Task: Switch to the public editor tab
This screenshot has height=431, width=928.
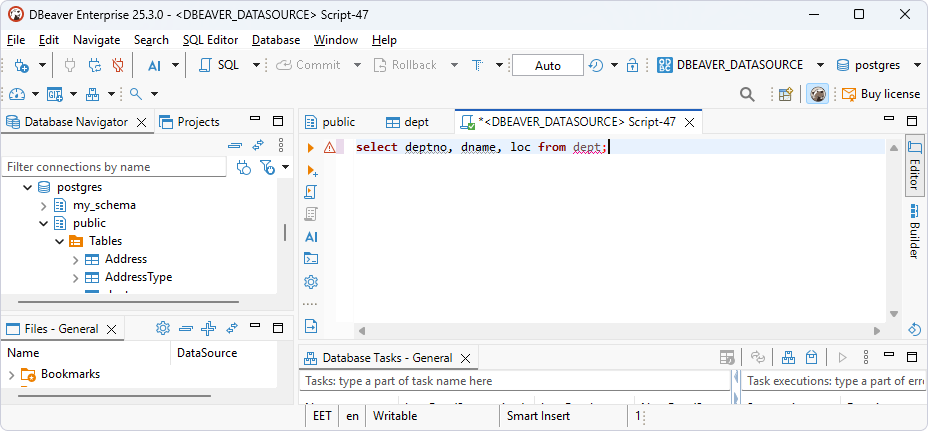Action: coord(330,123)
